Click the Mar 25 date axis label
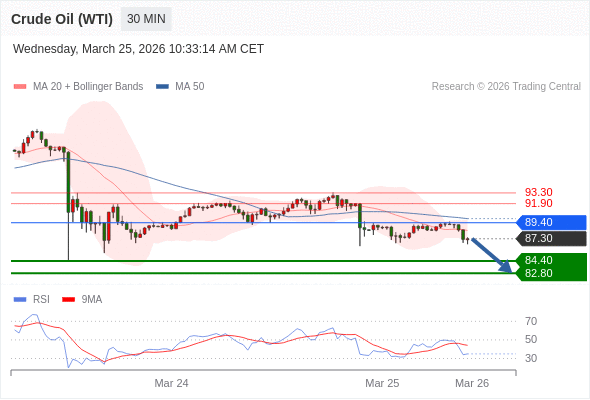The image size is (590, 400). point(382,383)
